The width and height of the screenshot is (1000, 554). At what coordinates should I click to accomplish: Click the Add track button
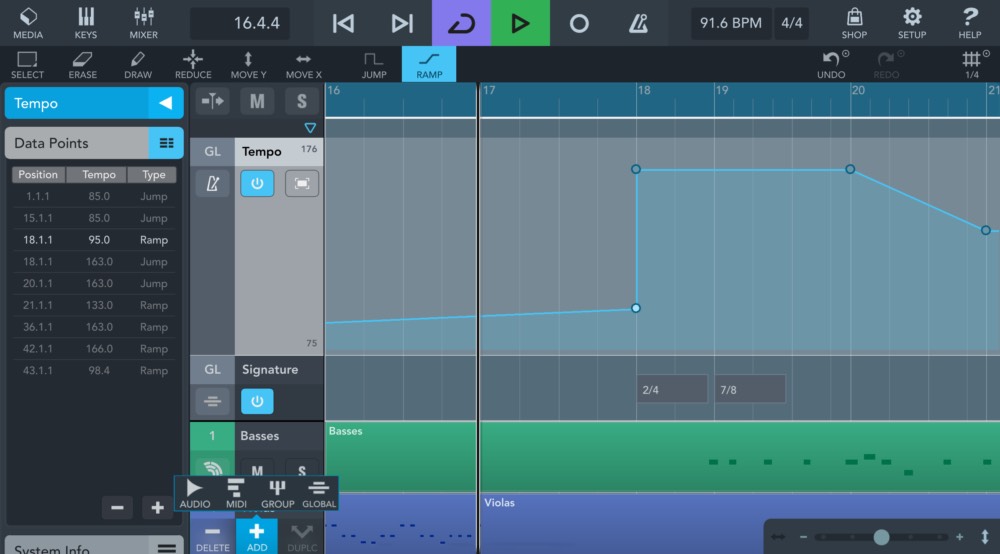[x=257, y=537]
